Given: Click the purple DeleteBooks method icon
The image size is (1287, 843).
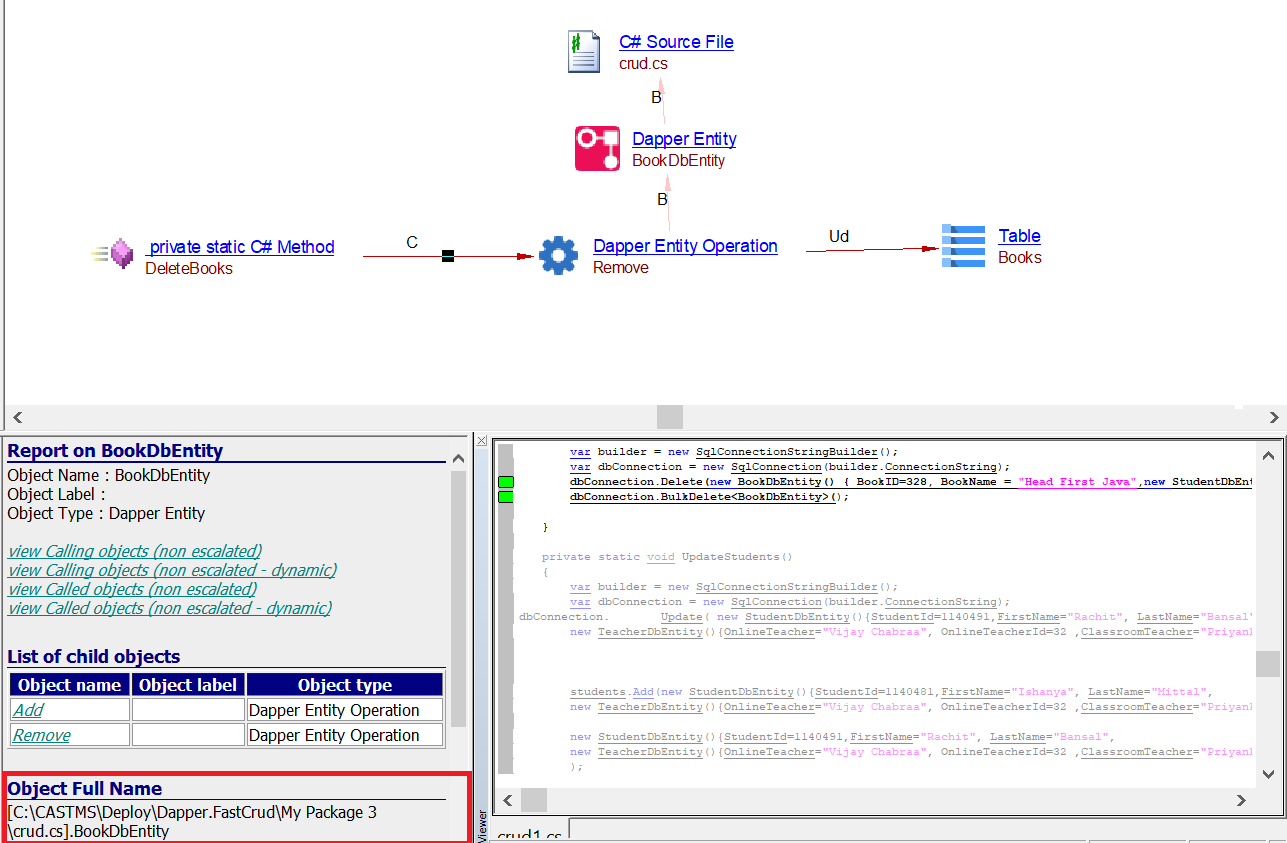Looking at the screenshot, I should [x=121, y=255].
